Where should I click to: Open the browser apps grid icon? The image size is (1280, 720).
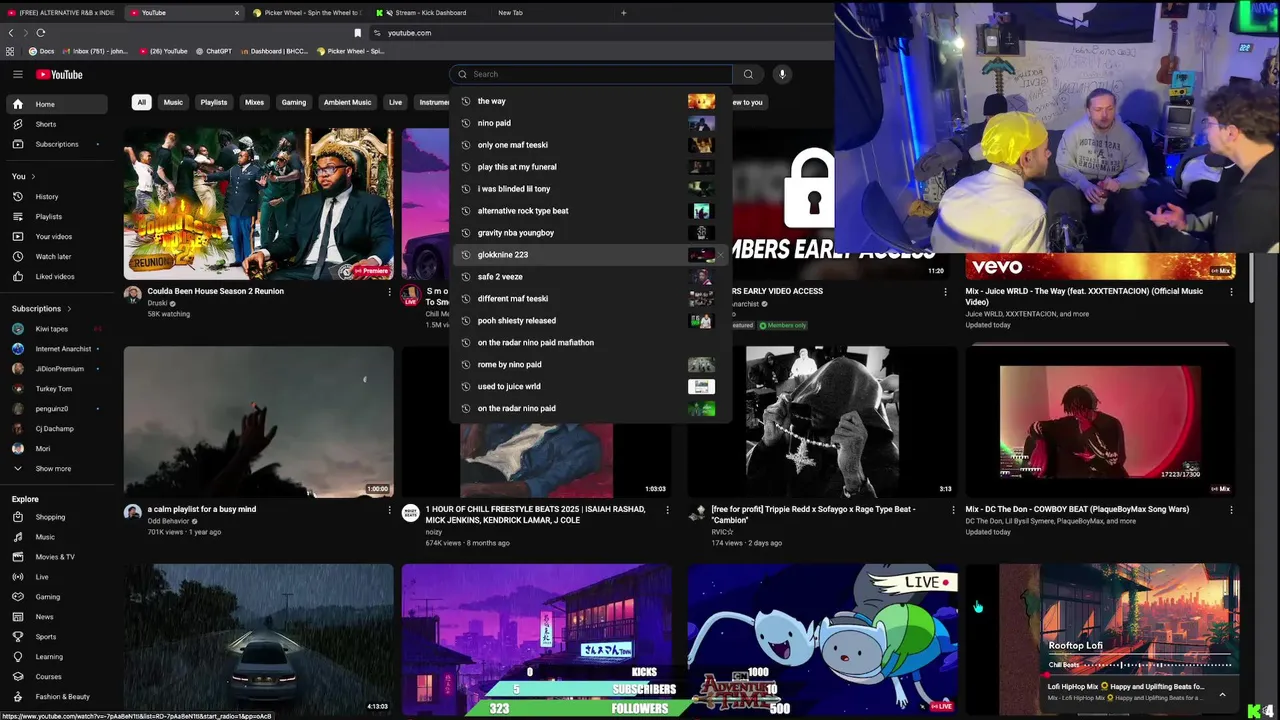point(10,51)
